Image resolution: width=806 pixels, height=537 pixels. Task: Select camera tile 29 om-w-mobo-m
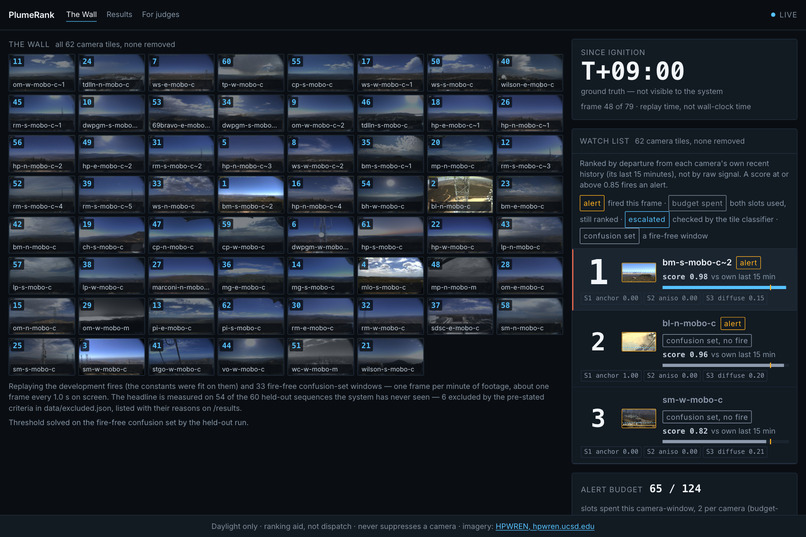(112, 316)
